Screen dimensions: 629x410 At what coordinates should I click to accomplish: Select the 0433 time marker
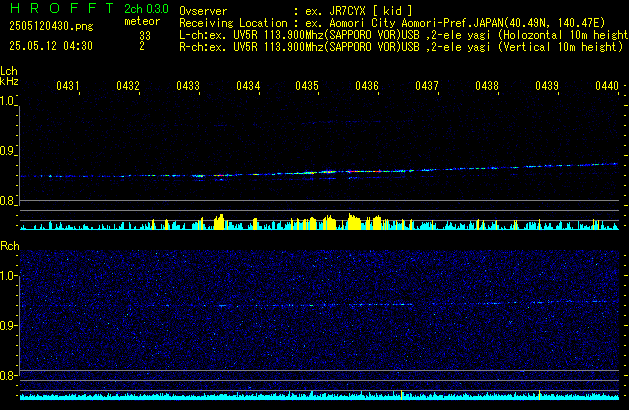pyautogui.click(x=188, y=86)
